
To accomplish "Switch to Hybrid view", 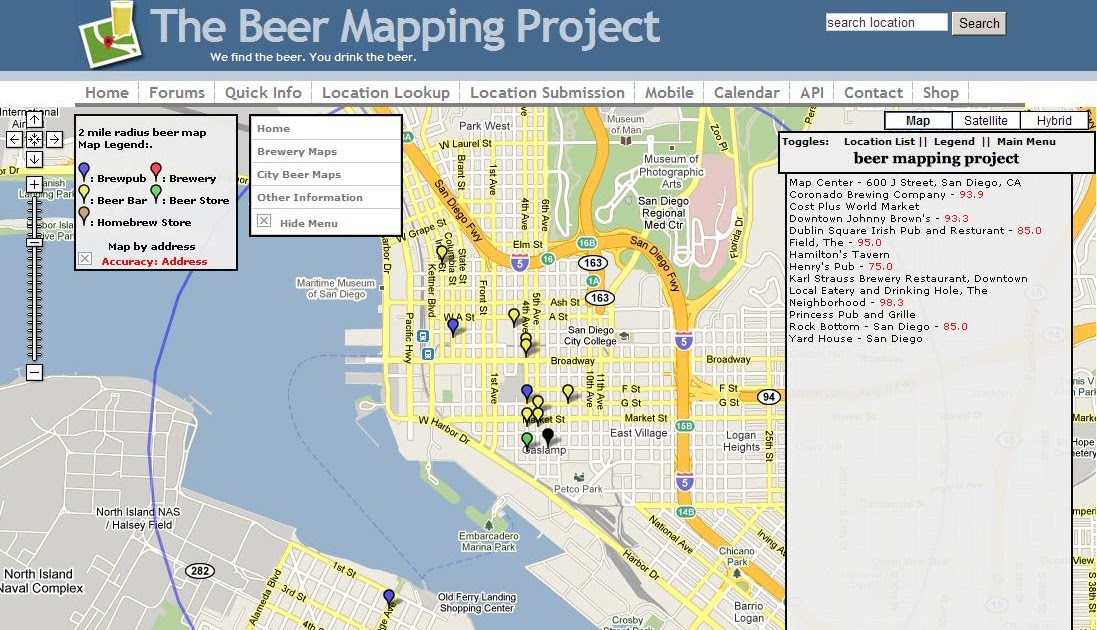I will 1054,120.
